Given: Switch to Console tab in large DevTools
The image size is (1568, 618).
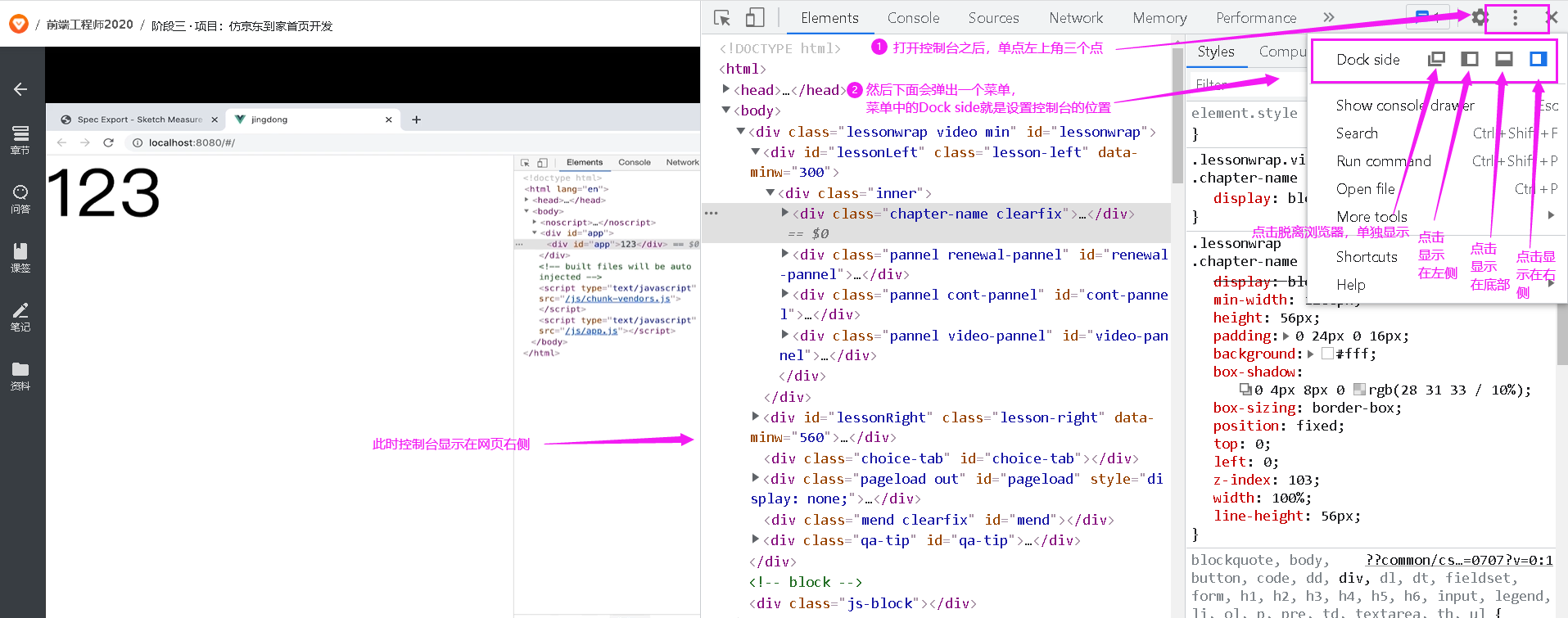Looking at the screenshot, I should click(913, 17).
